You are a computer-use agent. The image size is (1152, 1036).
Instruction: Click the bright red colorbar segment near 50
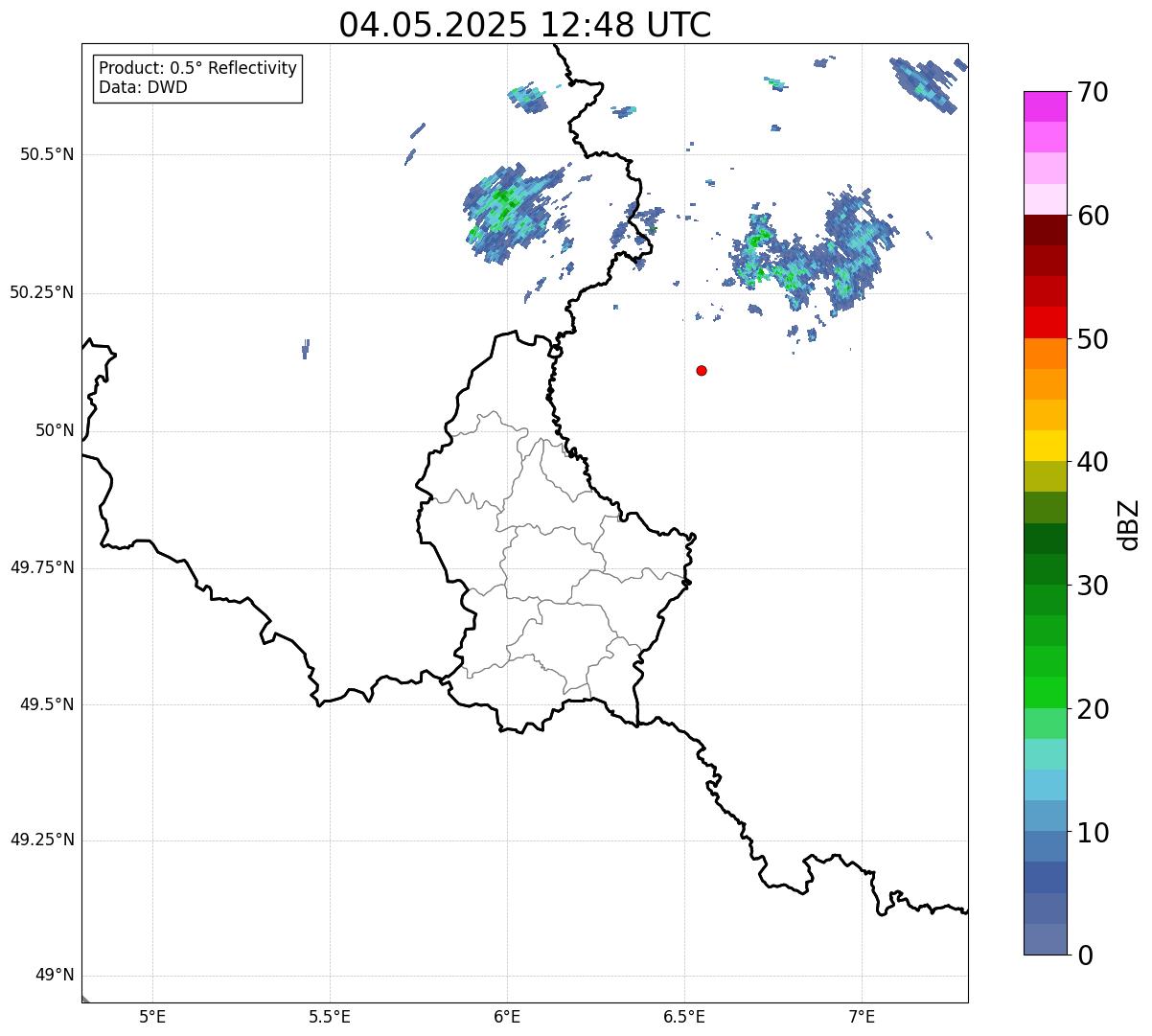(x=1046, y=322)
